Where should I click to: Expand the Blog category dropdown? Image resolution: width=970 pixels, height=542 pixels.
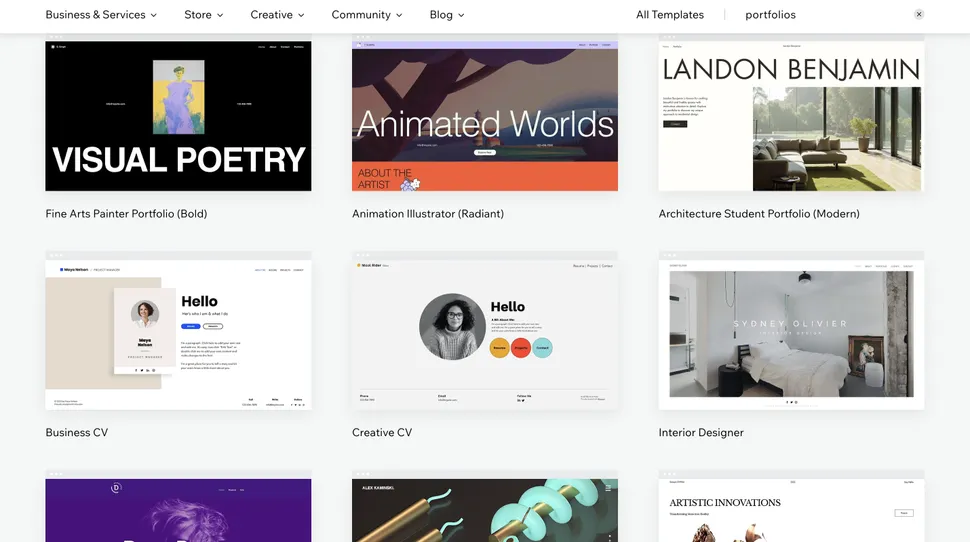coord(446,15)
